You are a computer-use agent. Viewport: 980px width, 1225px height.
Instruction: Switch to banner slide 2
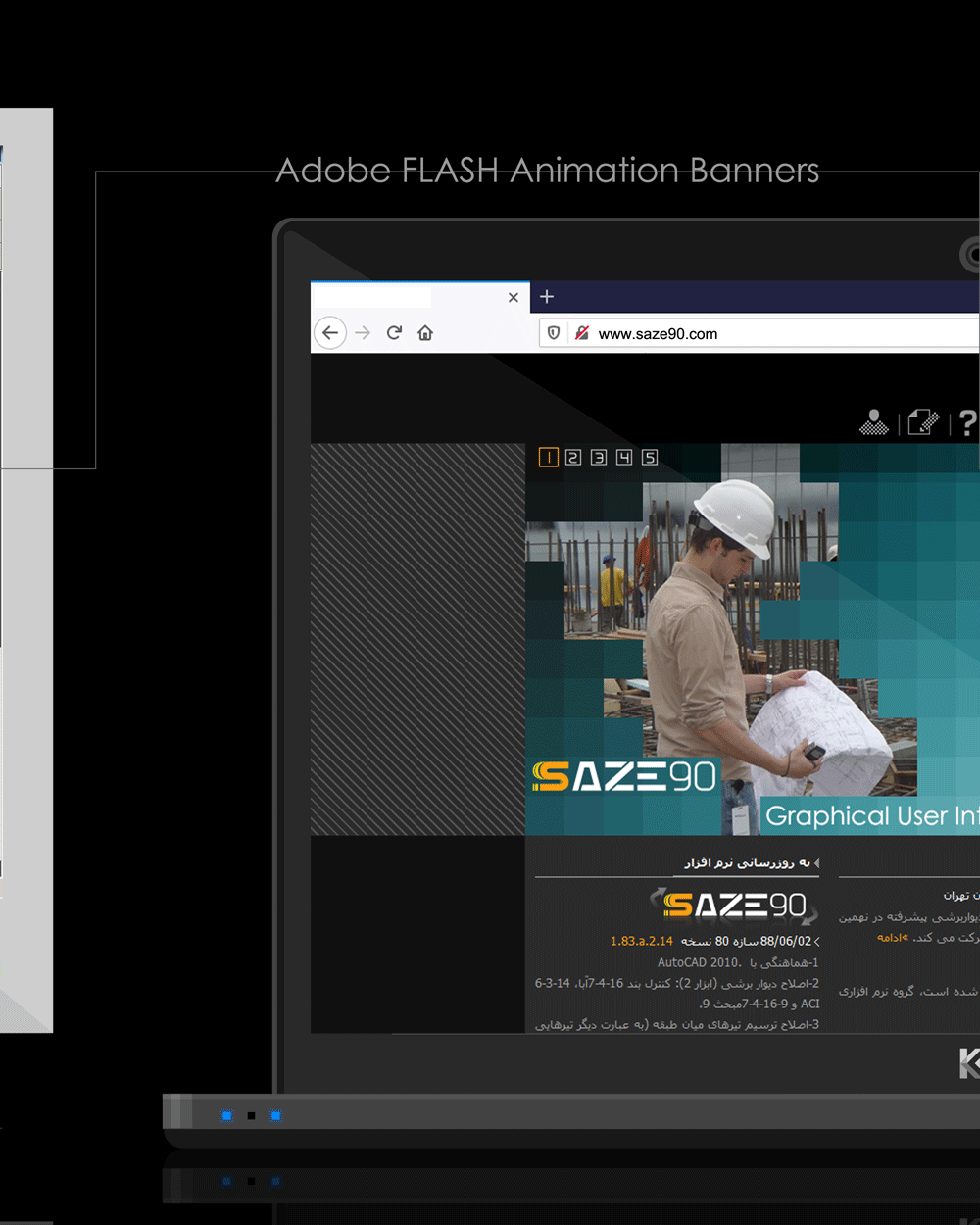tap(573, 458)
